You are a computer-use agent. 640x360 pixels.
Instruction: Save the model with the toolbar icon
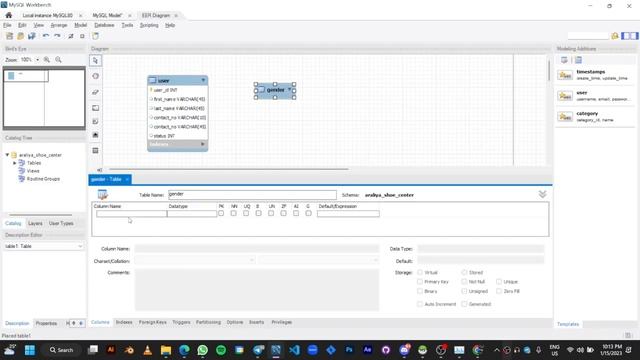[x=31, y=36]
